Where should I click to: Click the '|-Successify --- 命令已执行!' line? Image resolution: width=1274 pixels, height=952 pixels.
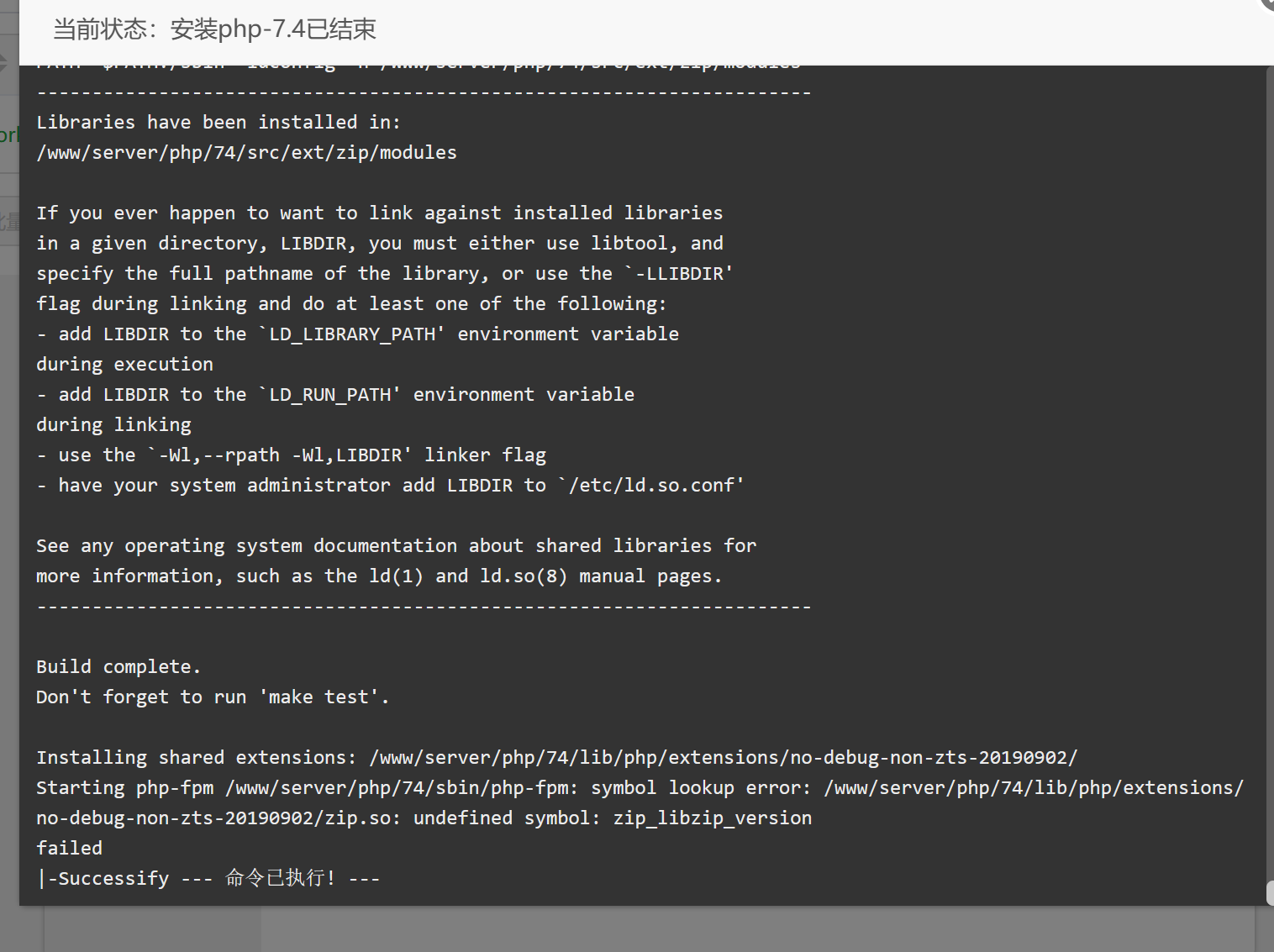coord(208,879)
